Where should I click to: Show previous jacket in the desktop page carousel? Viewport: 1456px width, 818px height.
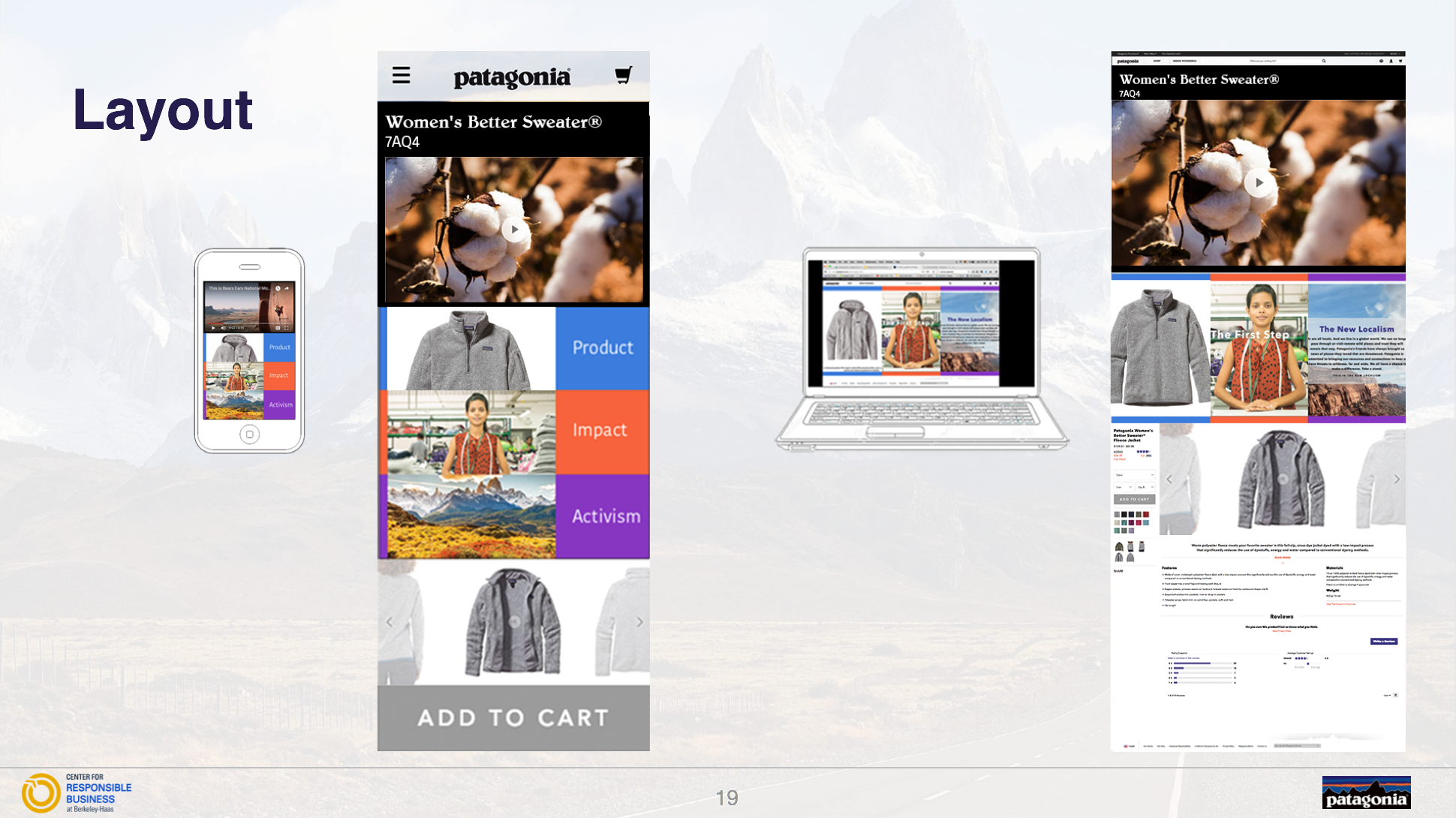1169,479
